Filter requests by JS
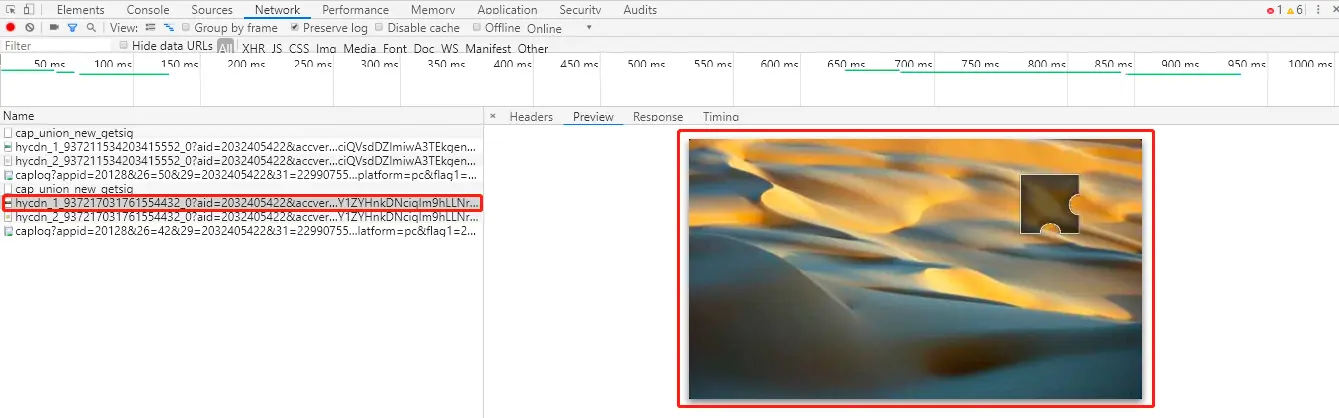Image resolution: width=1339 pixels, height=418 pixels. point(278,48)
